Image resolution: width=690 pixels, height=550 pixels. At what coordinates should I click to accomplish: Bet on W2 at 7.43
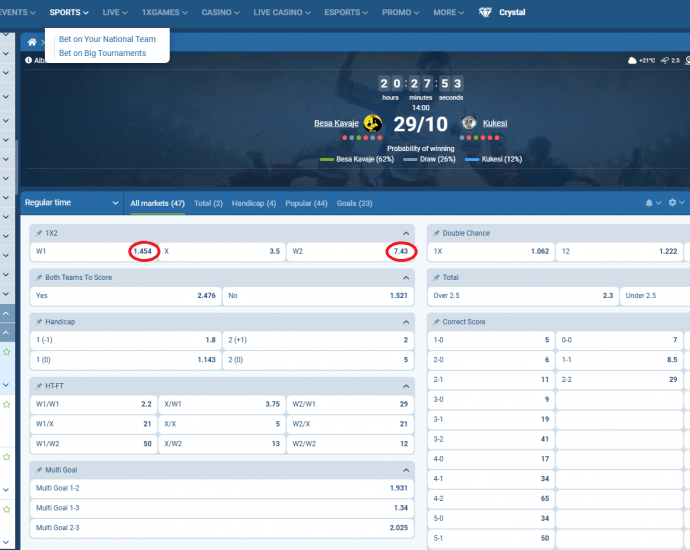(x=350, y=252)
